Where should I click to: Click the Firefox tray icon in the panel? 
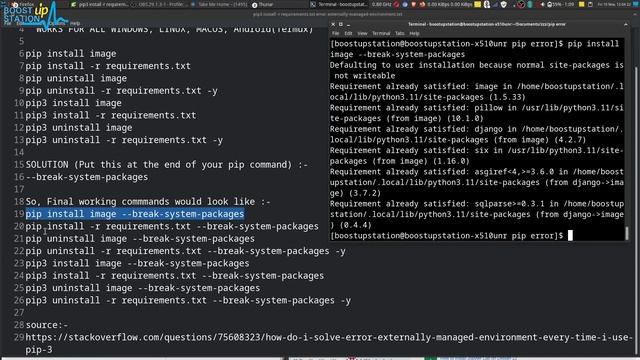(422, 4)
